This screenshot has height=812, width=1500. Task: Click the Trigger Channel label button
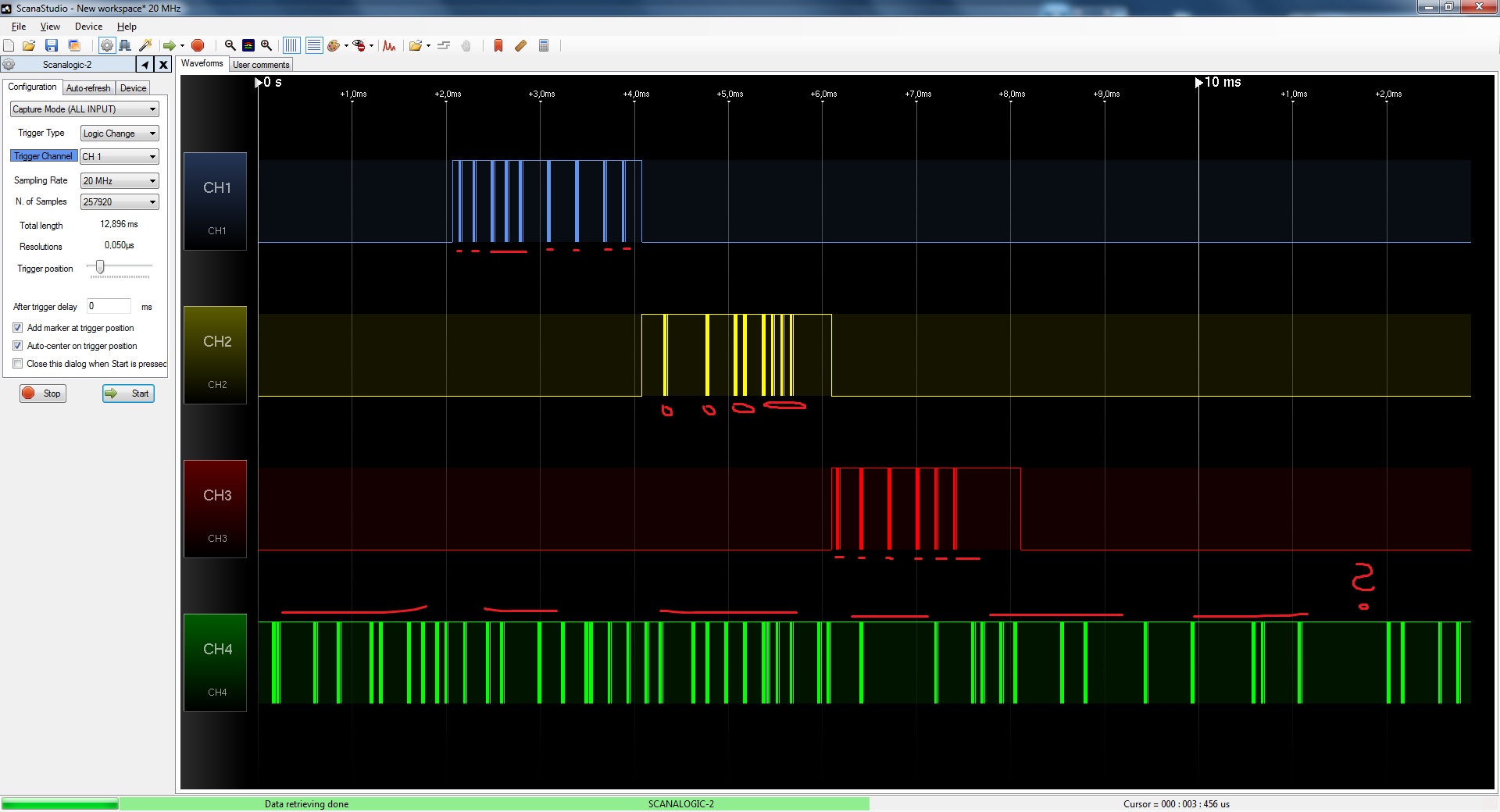click(44, 156)
